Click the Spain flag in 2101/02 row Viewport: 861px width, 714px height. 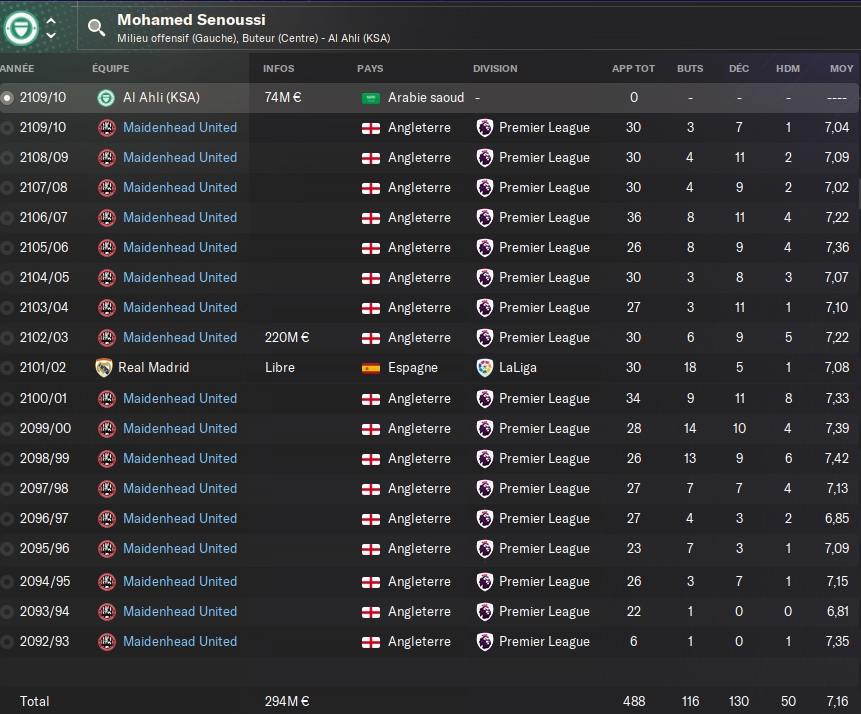pyautogui.click(x=371, y=368)
